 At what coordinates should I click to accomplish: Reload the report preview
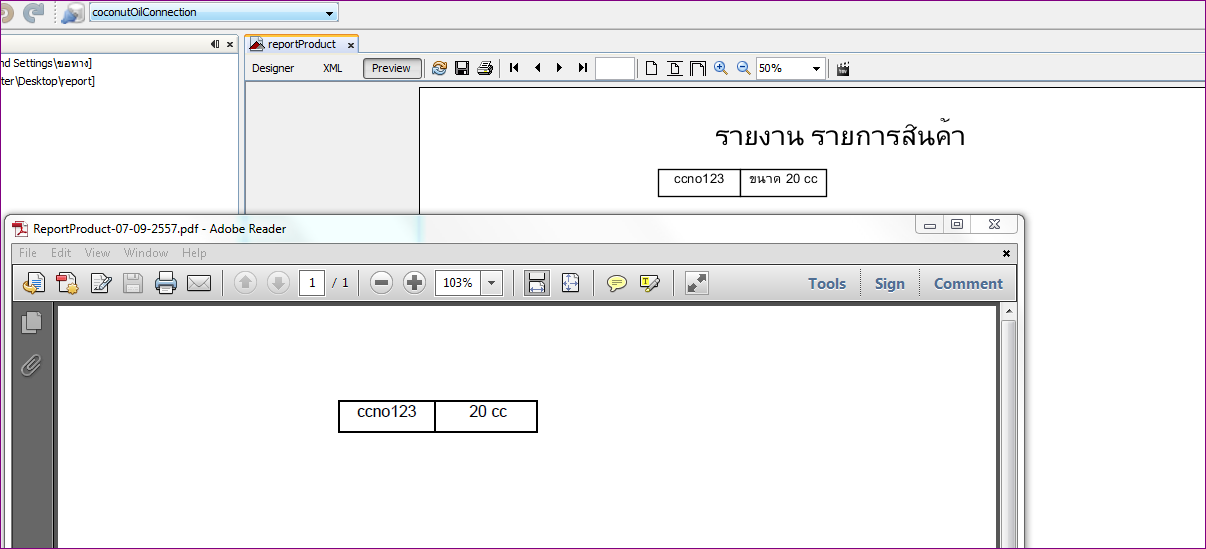(439, 68)
